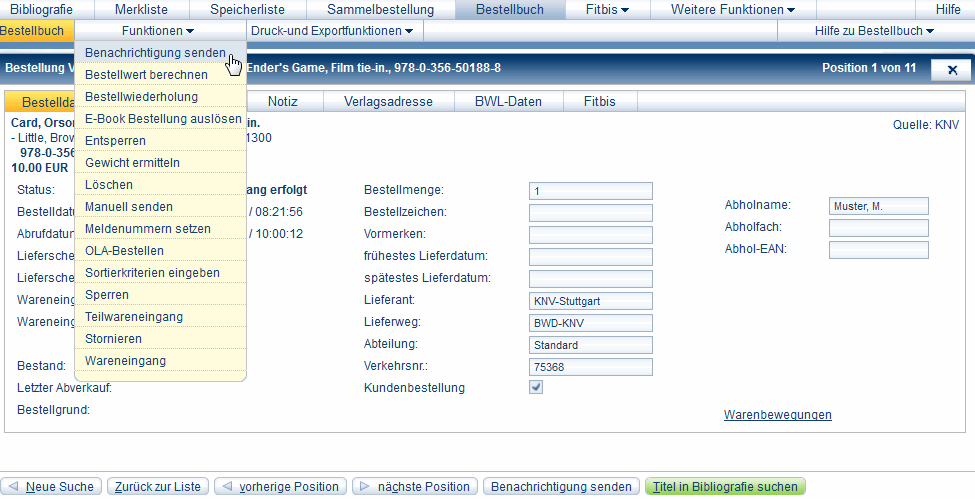Select Benachrichtigung senden from Funktionen menu

tap(155, 53)
